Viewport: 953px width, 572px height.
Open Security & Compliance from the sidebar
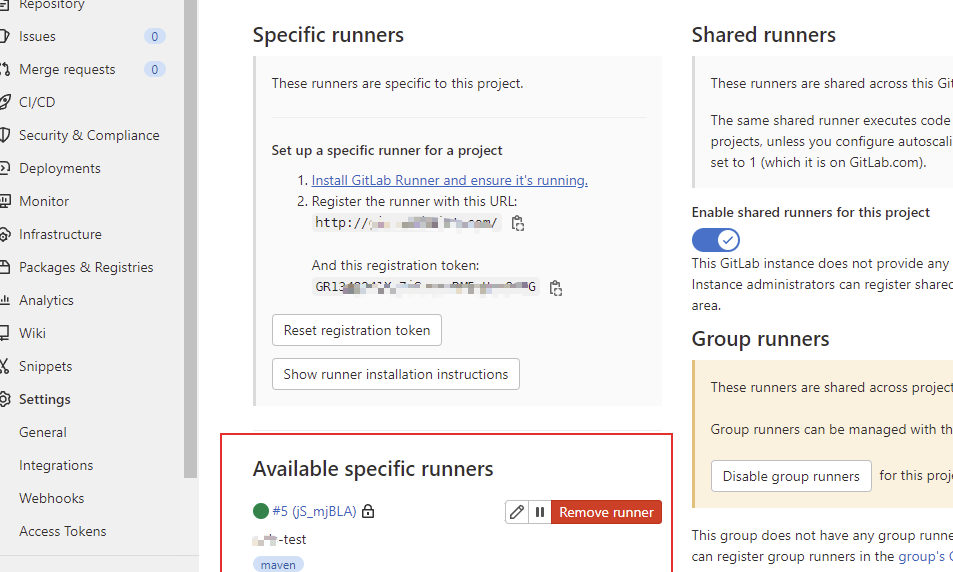tap(88, 135)
